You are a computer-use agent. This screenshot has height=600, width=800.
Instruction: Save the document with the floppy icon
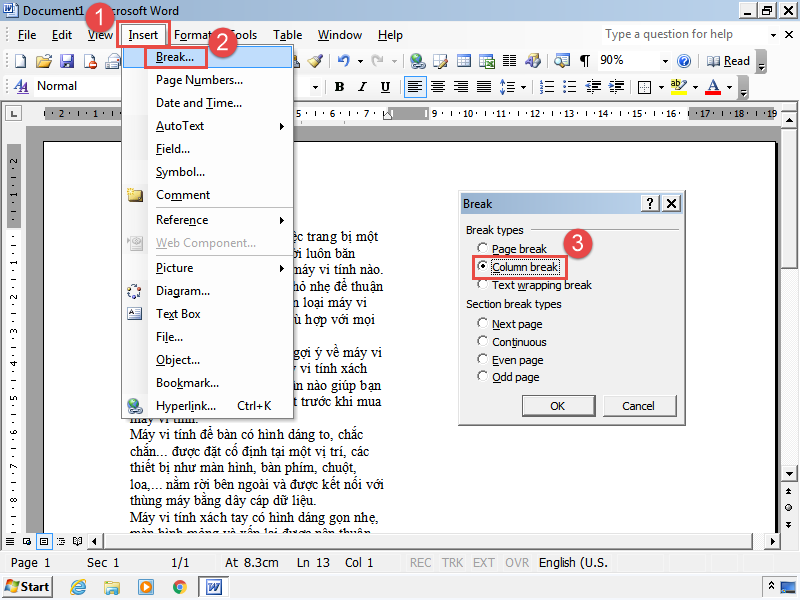67,61
